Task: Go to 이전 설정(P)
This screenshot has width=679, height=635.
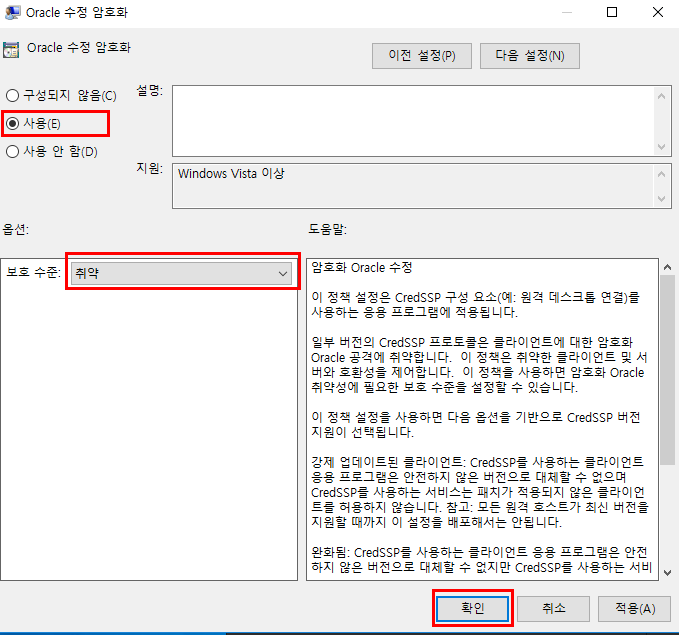Action: pyautogui.click(x=422, y=56)
